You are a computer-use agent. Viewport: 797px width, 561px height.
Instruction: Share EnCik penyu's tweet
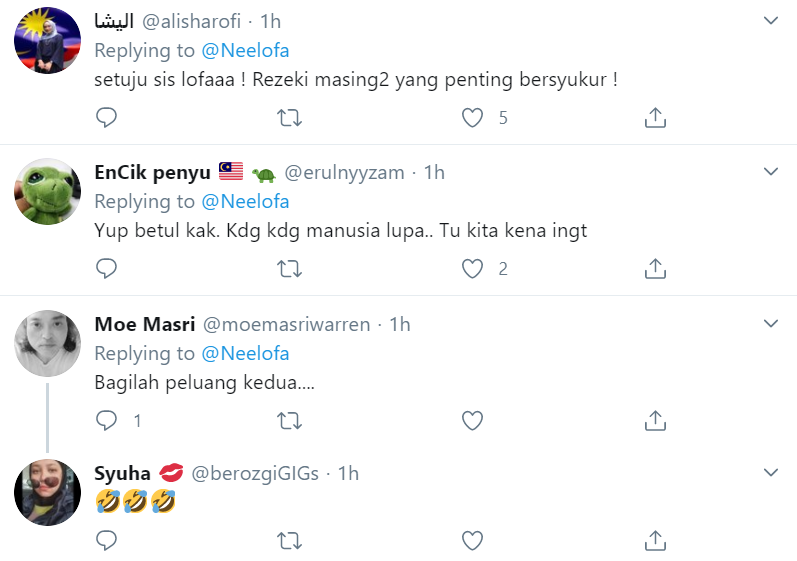point(655,268)
